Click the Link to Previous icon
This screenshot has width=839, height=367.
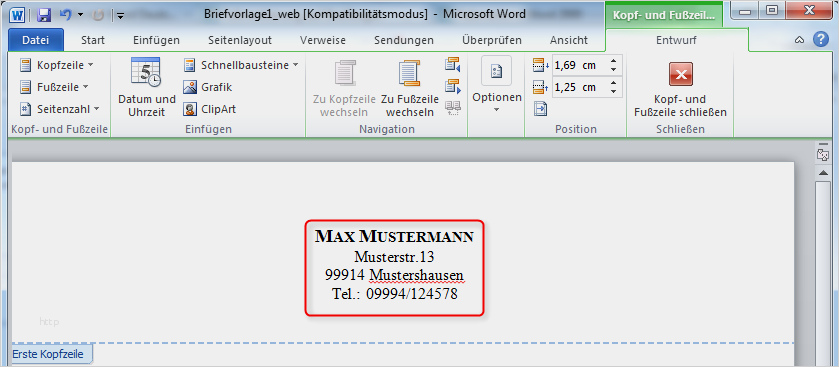[x=452, y=108]
